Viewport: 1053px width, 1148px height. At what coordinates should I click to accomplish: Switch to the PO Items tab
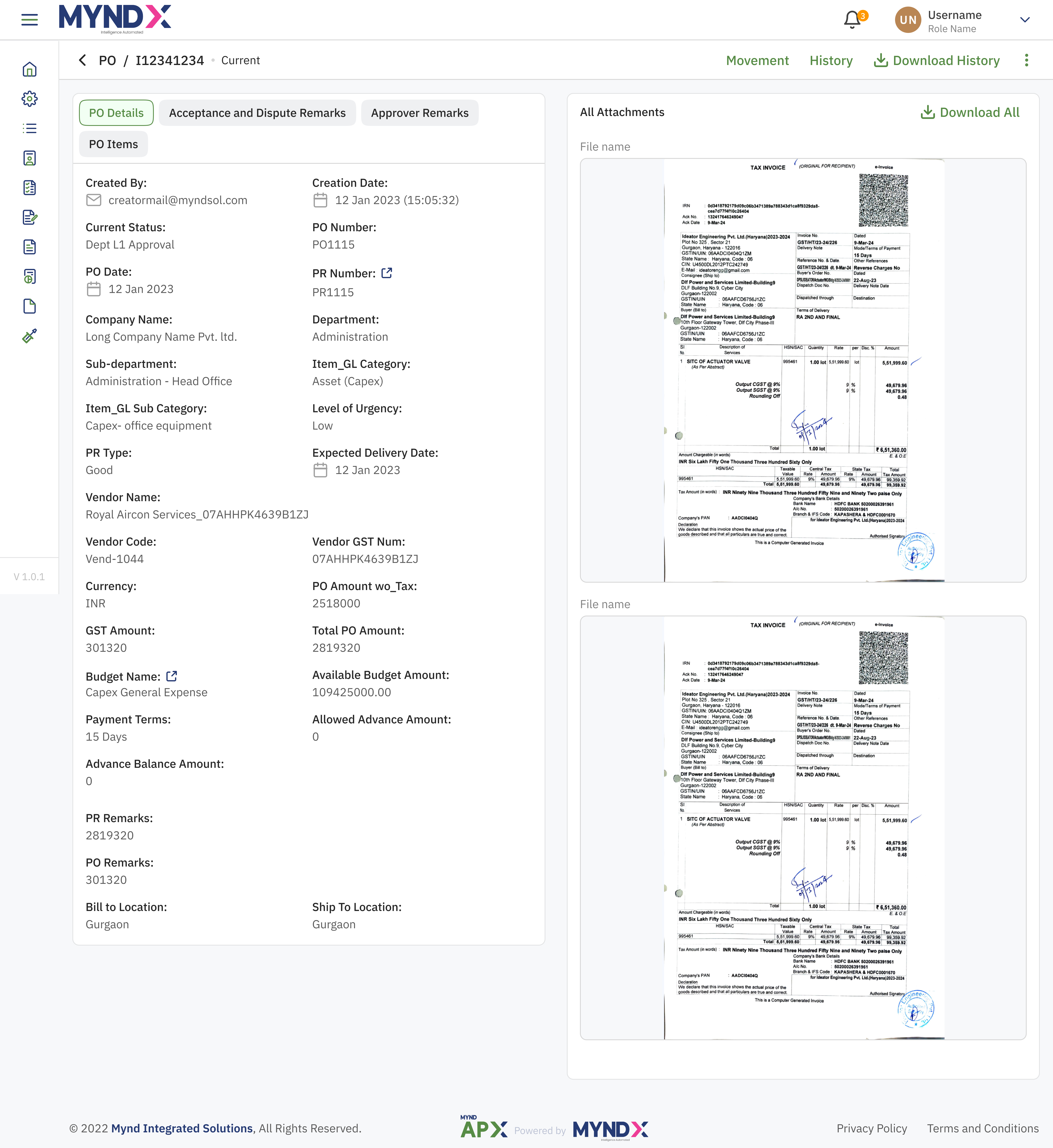tap(113, 144)
